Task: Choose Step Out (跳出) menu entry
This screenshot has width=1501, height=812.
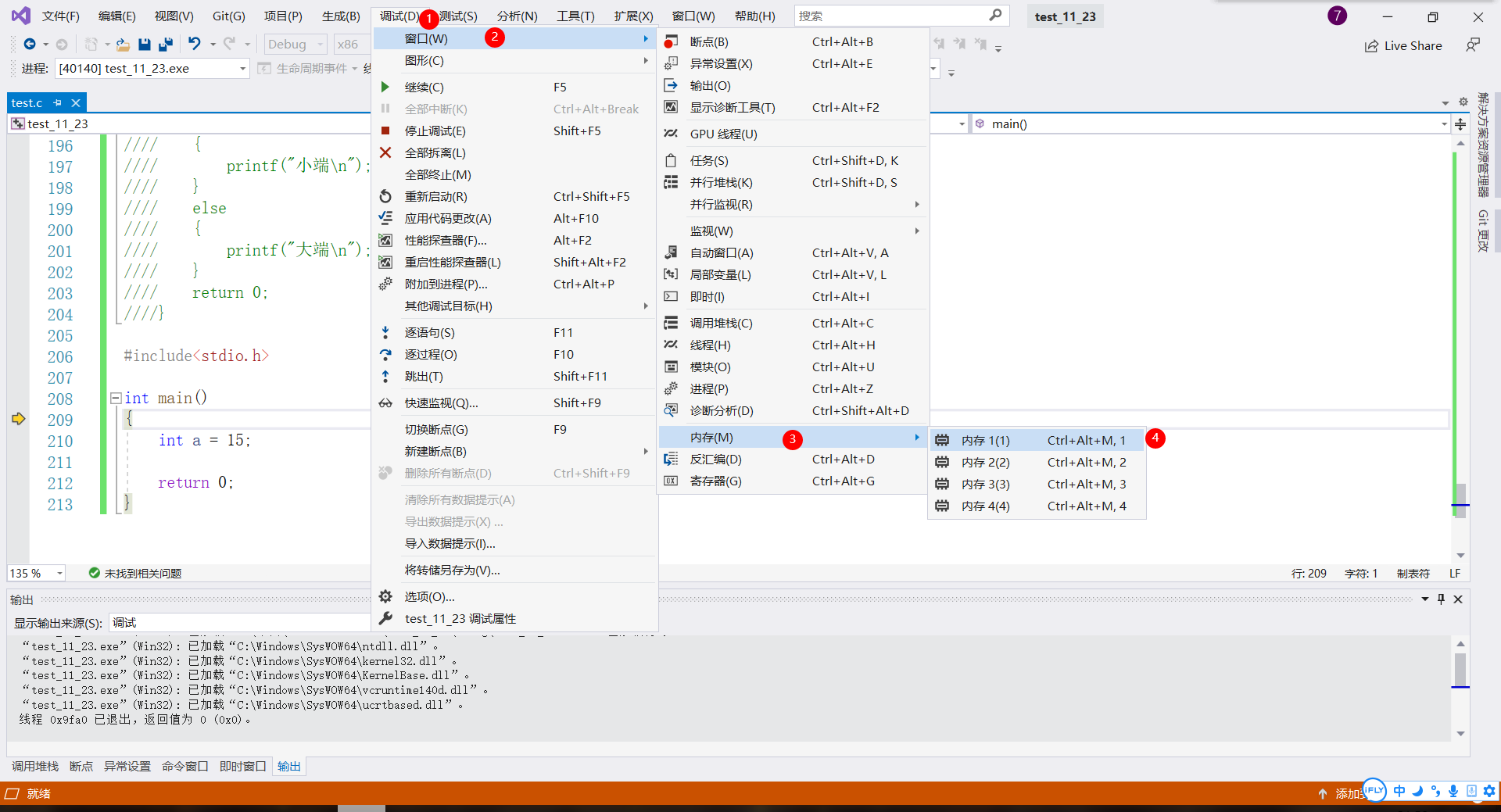Action: (x=514, y=377)
